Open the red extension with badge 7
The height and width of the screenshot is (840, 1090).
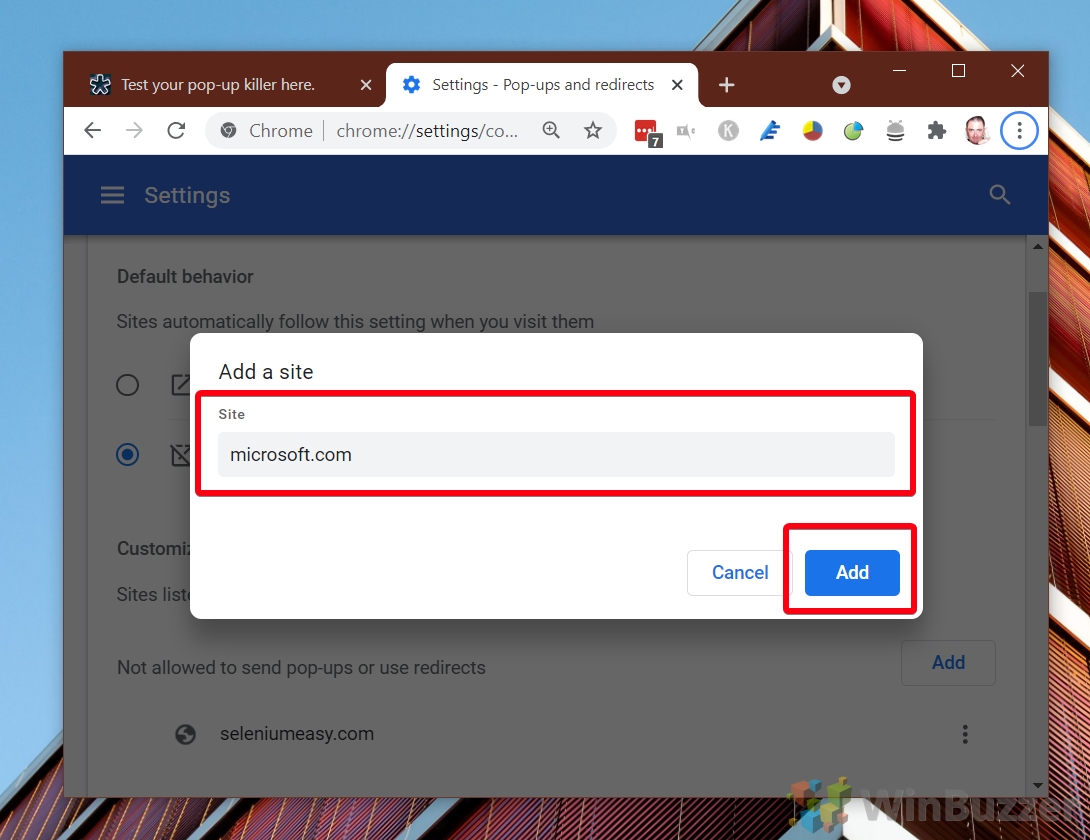click(647, 132)
